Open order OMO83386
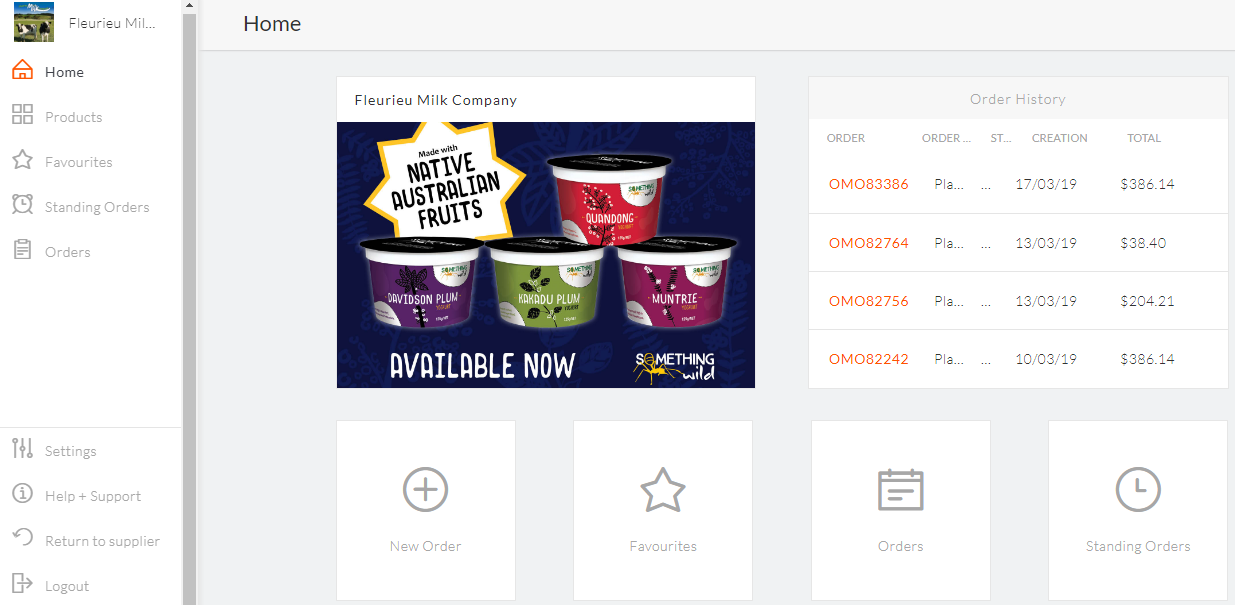Viewport: 1235px width, 605px height. 869,185
